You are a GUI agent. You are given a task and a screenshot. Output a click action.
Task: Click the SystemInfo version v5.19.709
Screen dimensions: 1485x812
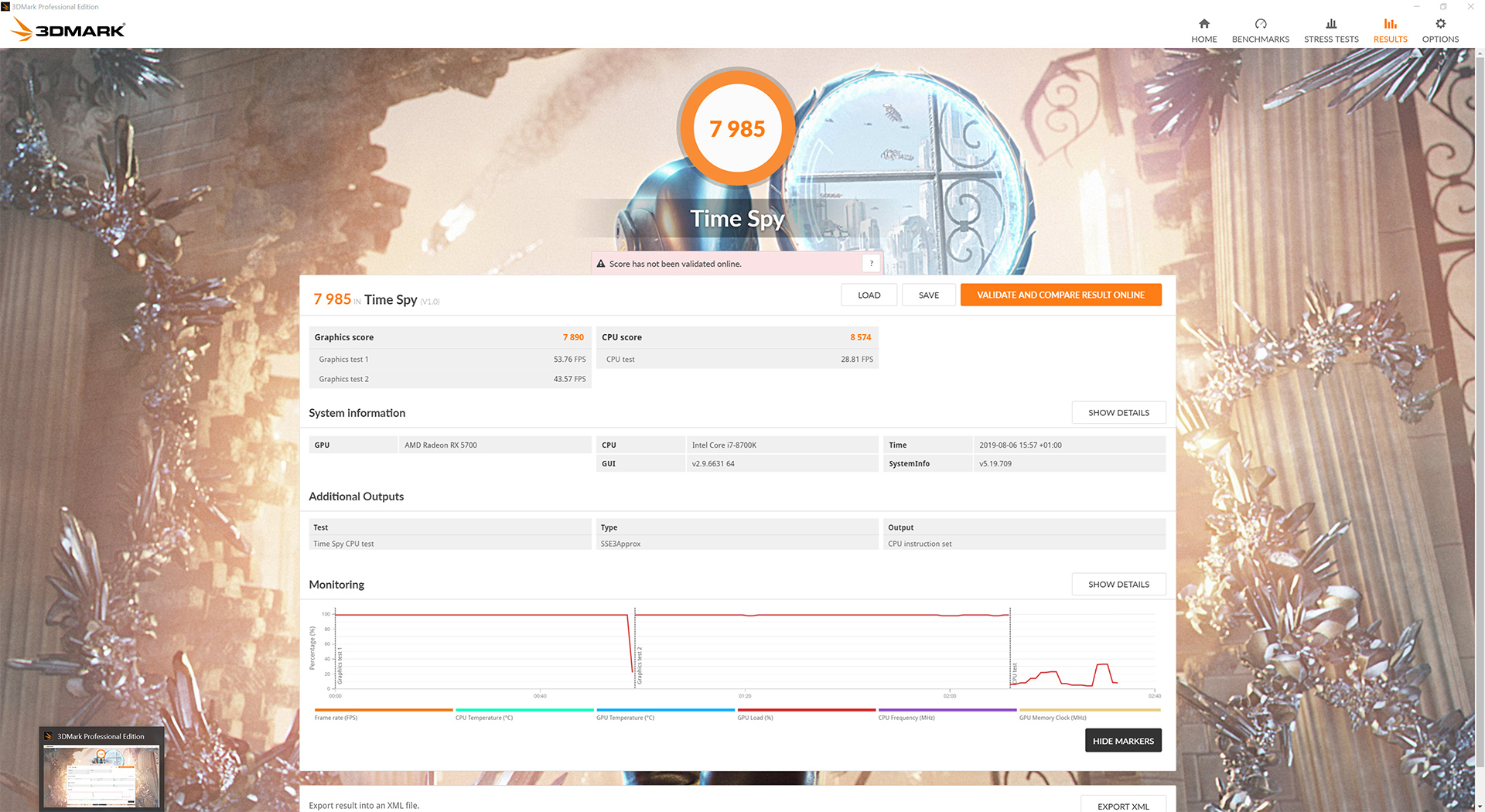click(x=995, y=464)
